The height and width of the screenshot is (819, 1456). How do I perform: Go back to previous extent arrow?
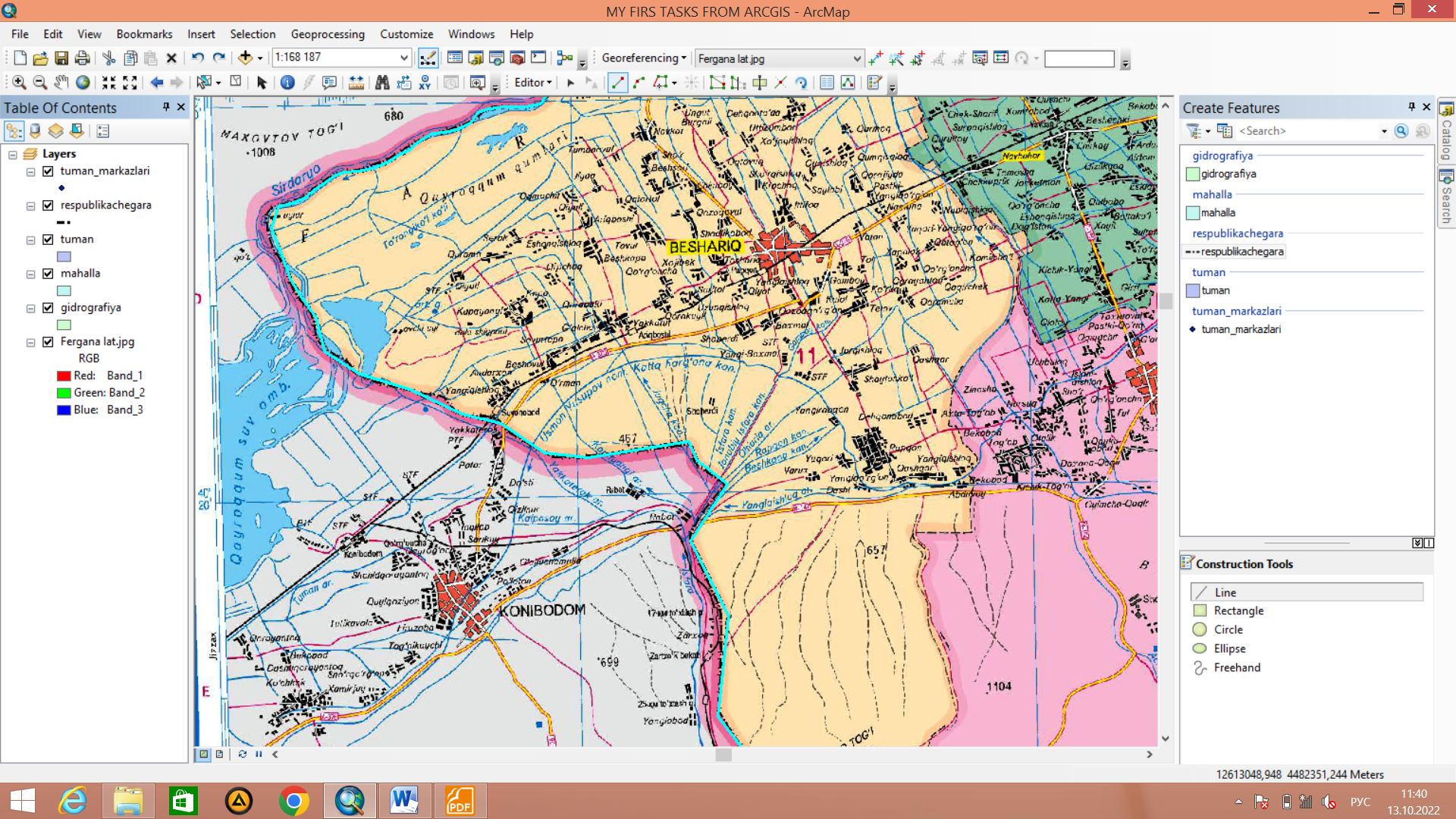click(157, 83)
